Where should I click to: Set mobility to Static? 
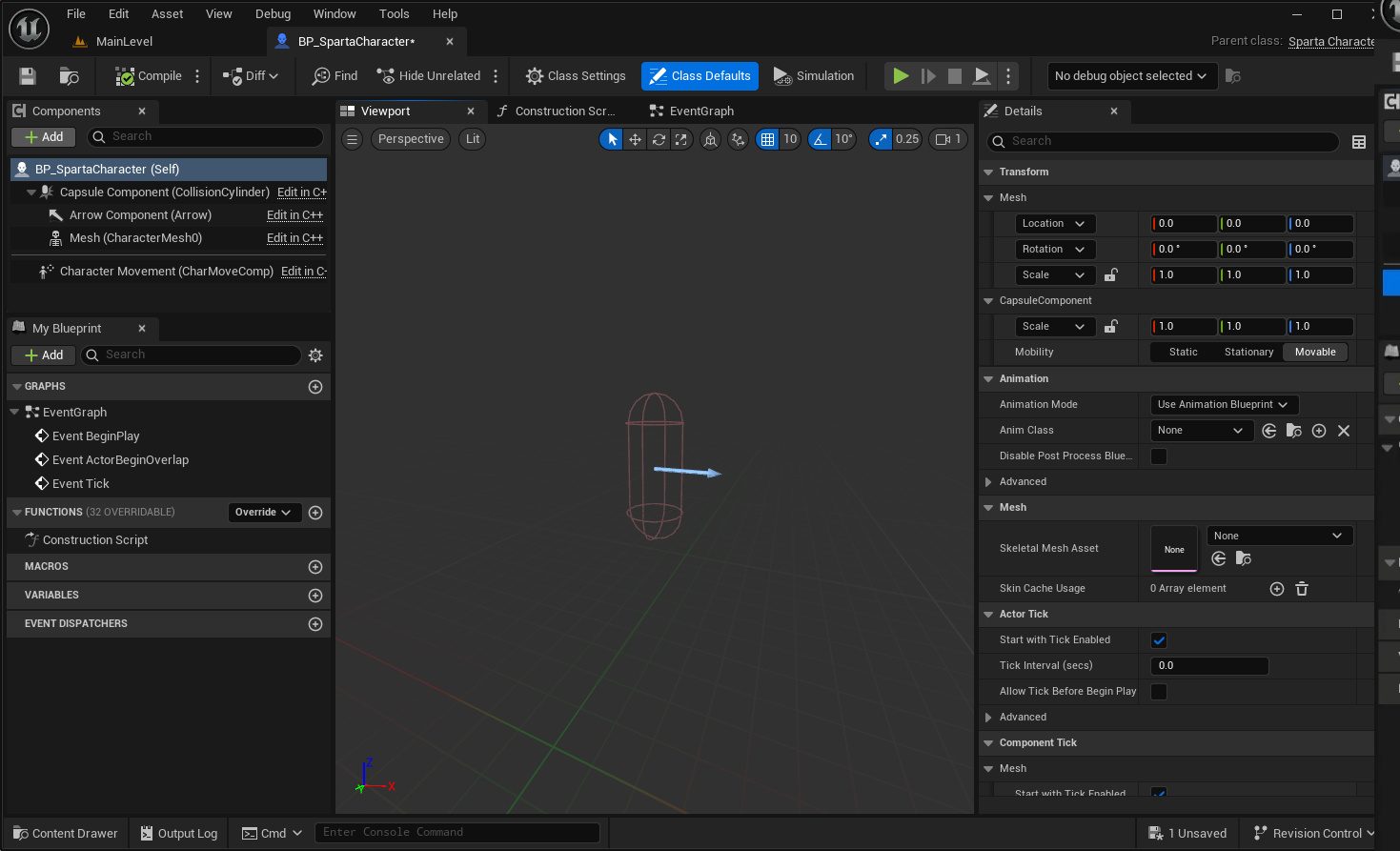pyautogui.click(x=1183, y=353)
